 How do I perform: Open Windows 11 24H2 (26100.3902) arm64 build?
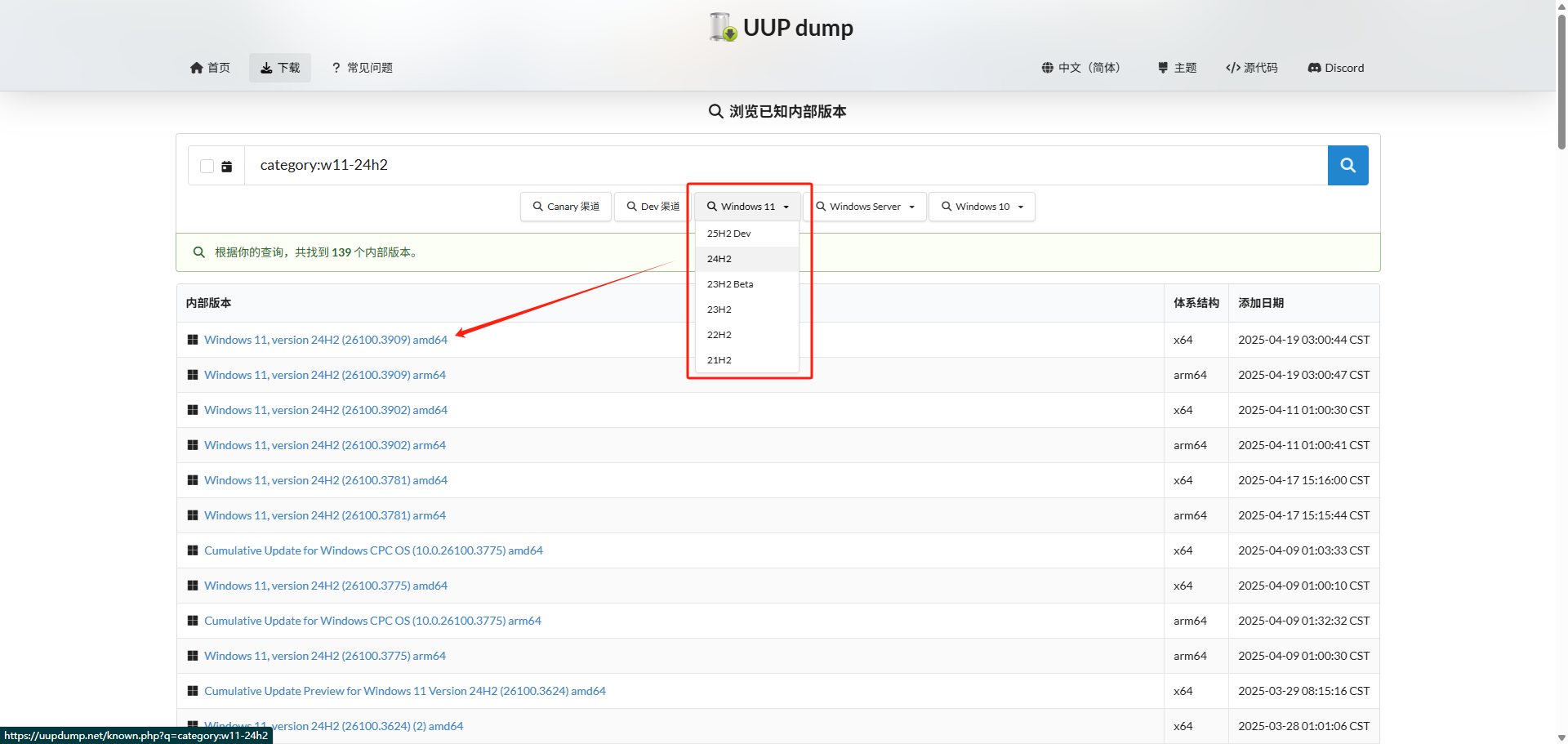pos(325,445)
